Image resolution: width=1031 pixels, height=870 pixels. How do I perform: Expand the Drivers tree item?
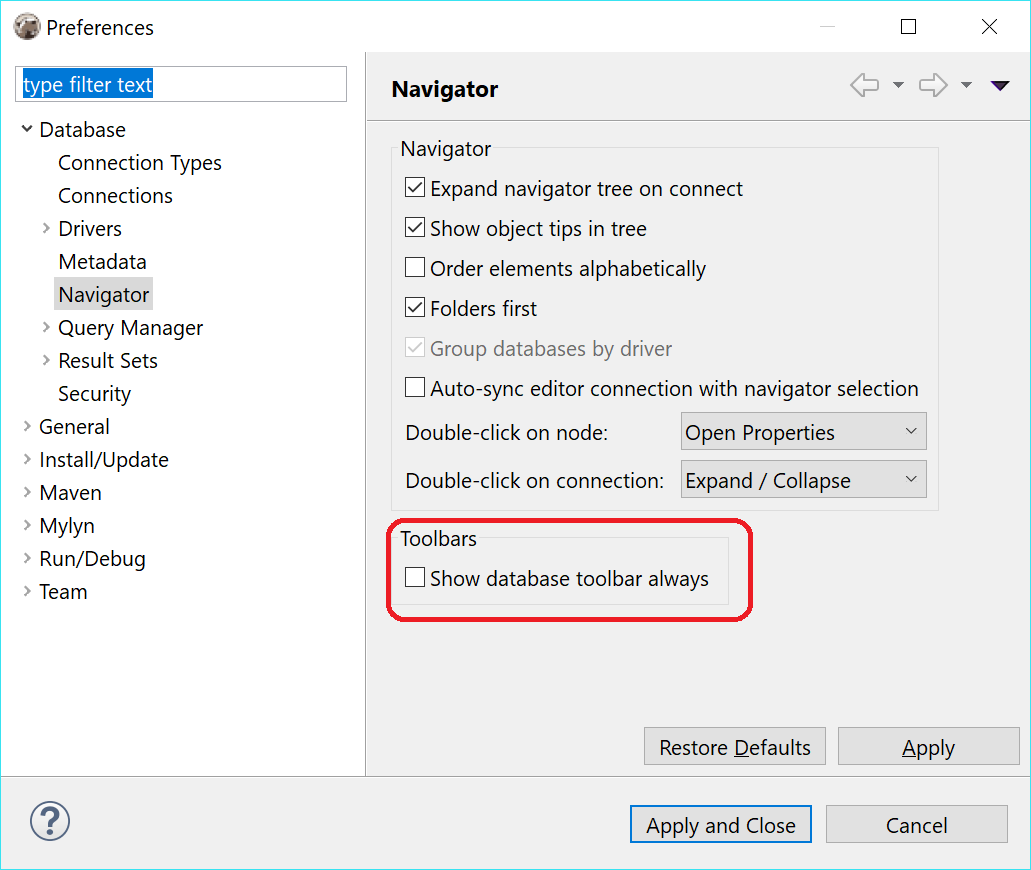pyautogui.click(x=45, y=228)
